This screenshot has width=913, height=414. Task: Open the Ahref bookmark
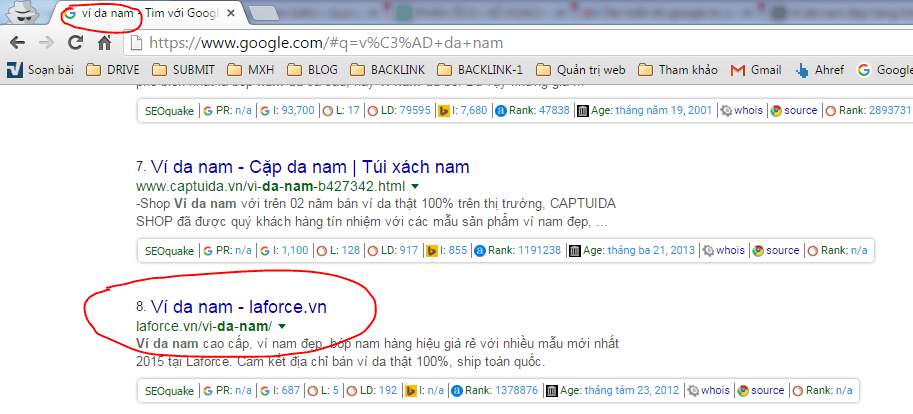pos(820,70)
